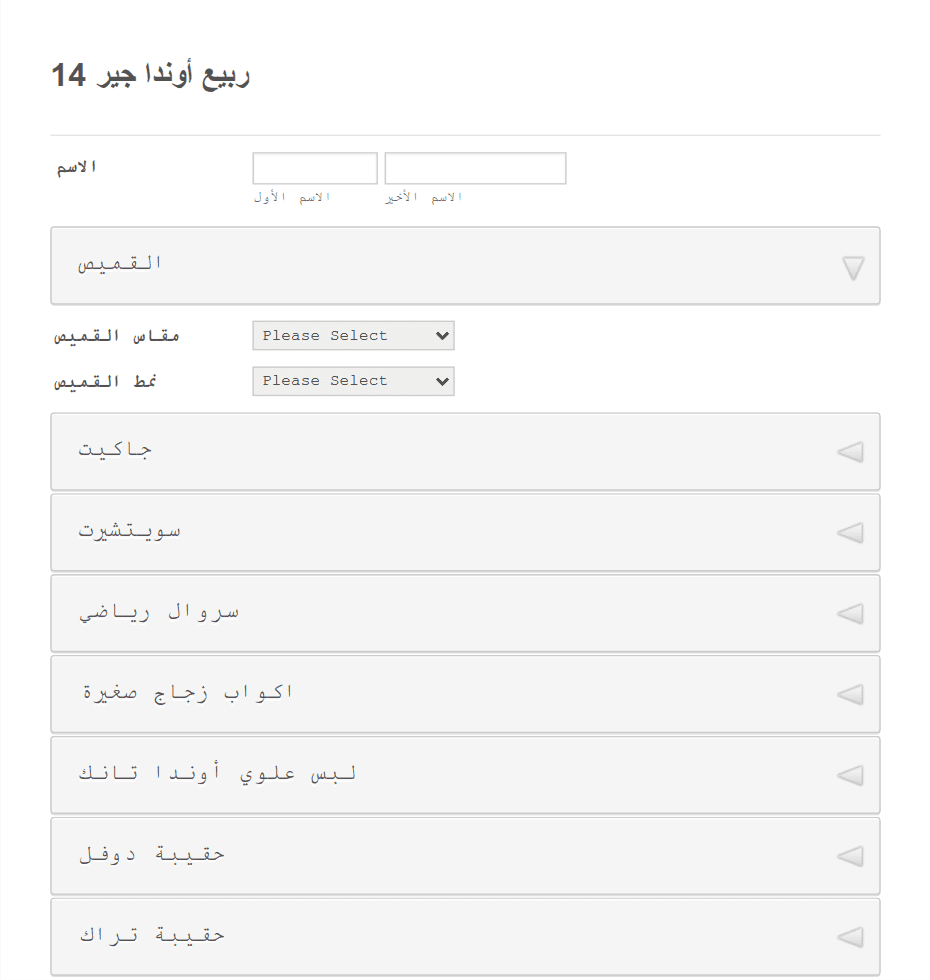
Task: Click the سروال رياضي header text
Action: coord(159,612)
